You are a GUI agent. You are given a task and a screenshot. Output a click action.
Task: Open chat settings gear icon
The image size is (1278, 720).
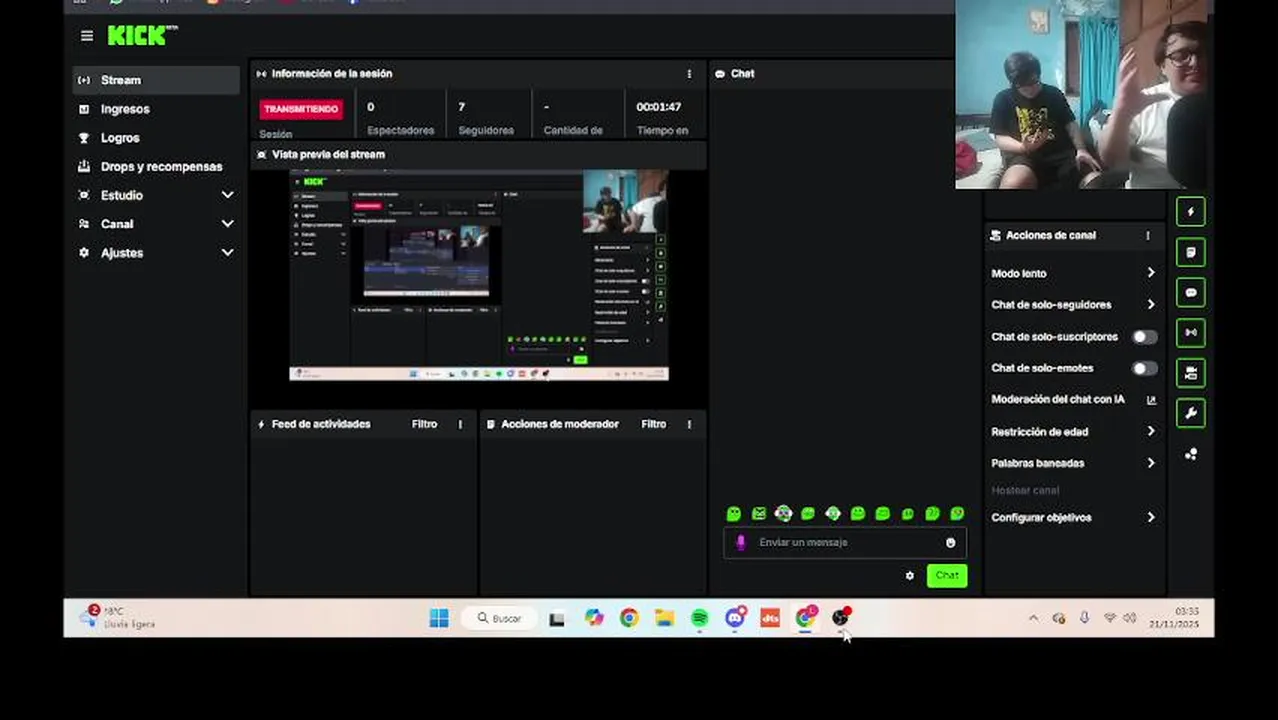(x=909, y=576)
